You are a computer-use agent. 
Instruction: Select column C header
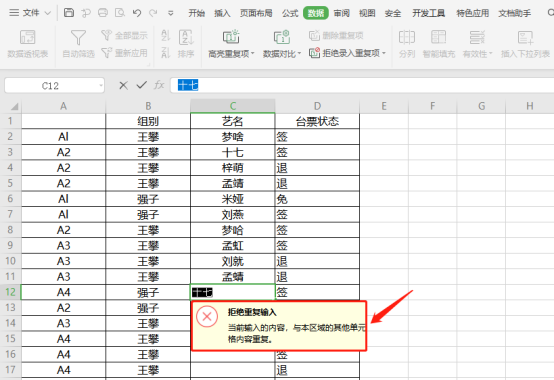point(232,106)
